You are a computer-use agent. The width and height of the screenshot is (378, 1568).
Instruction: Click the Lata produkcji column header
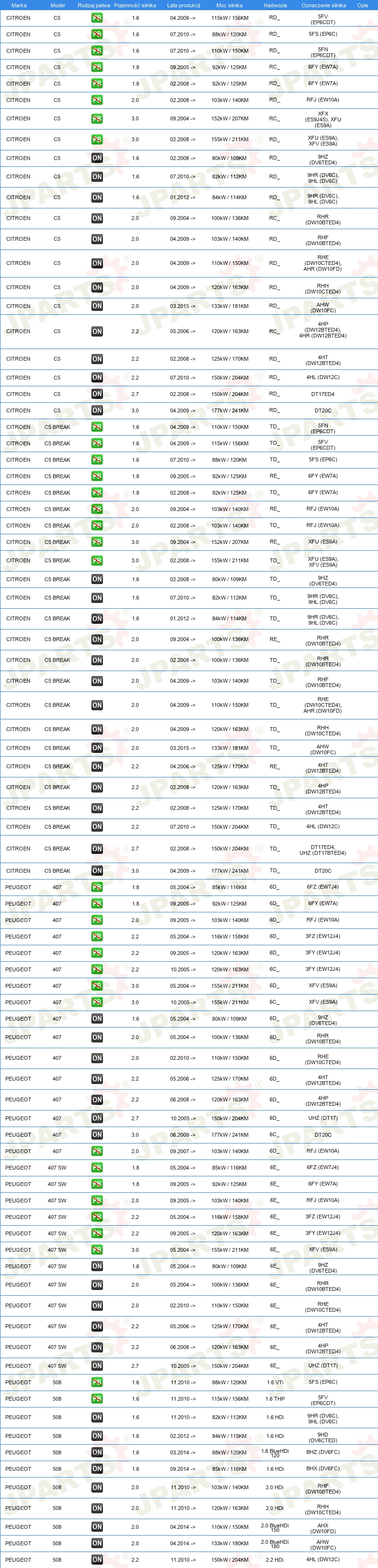click(183, 5)
